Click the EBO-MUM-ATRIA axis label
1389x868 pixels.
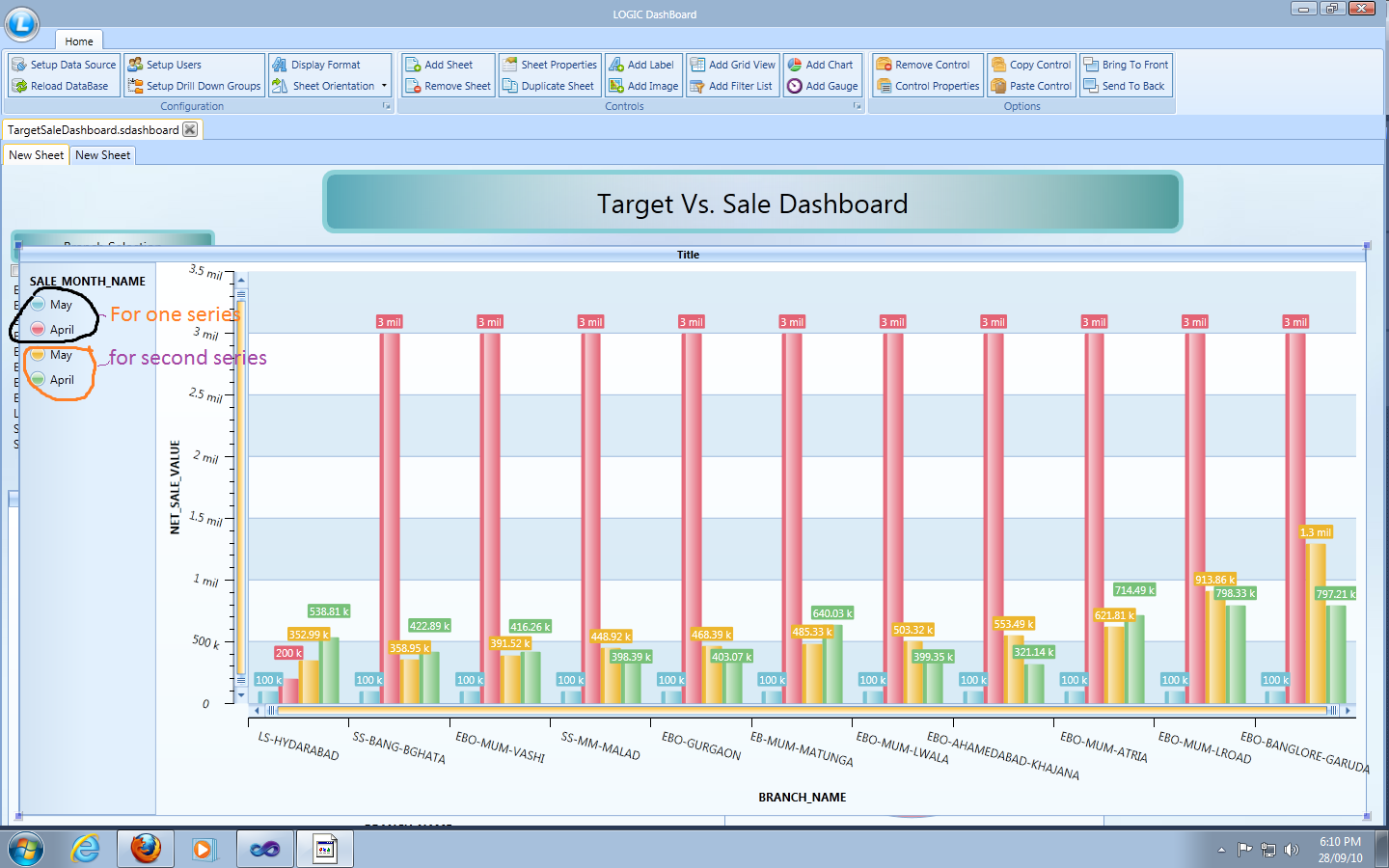[x=1103, y=746]
